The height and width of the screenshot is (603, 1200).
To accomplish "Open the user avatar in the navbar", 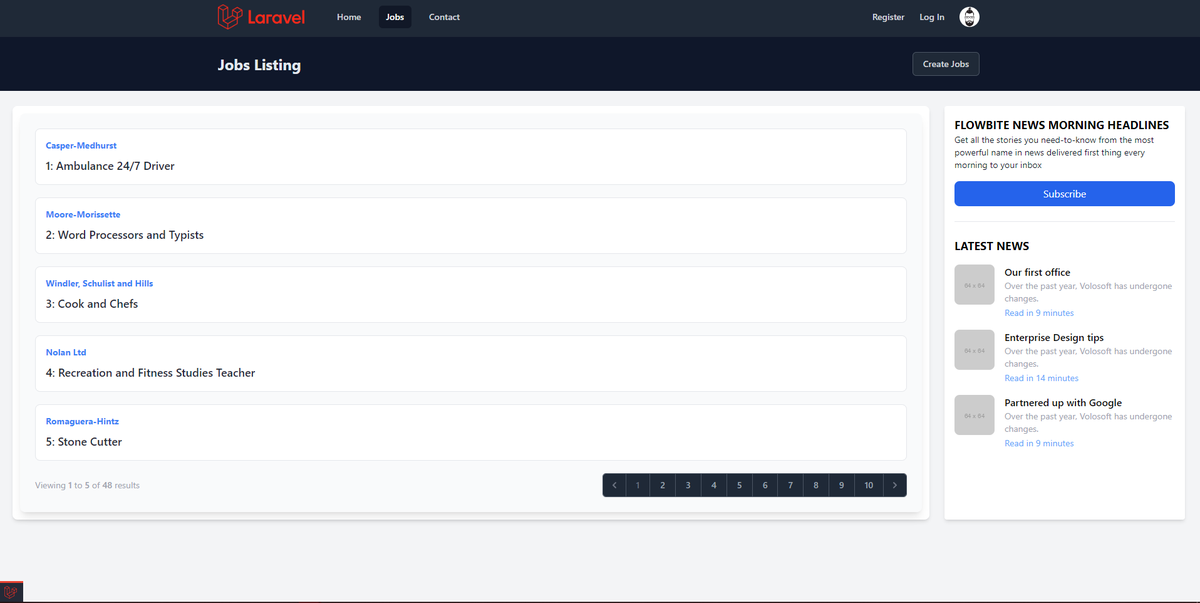I will 969,17.
